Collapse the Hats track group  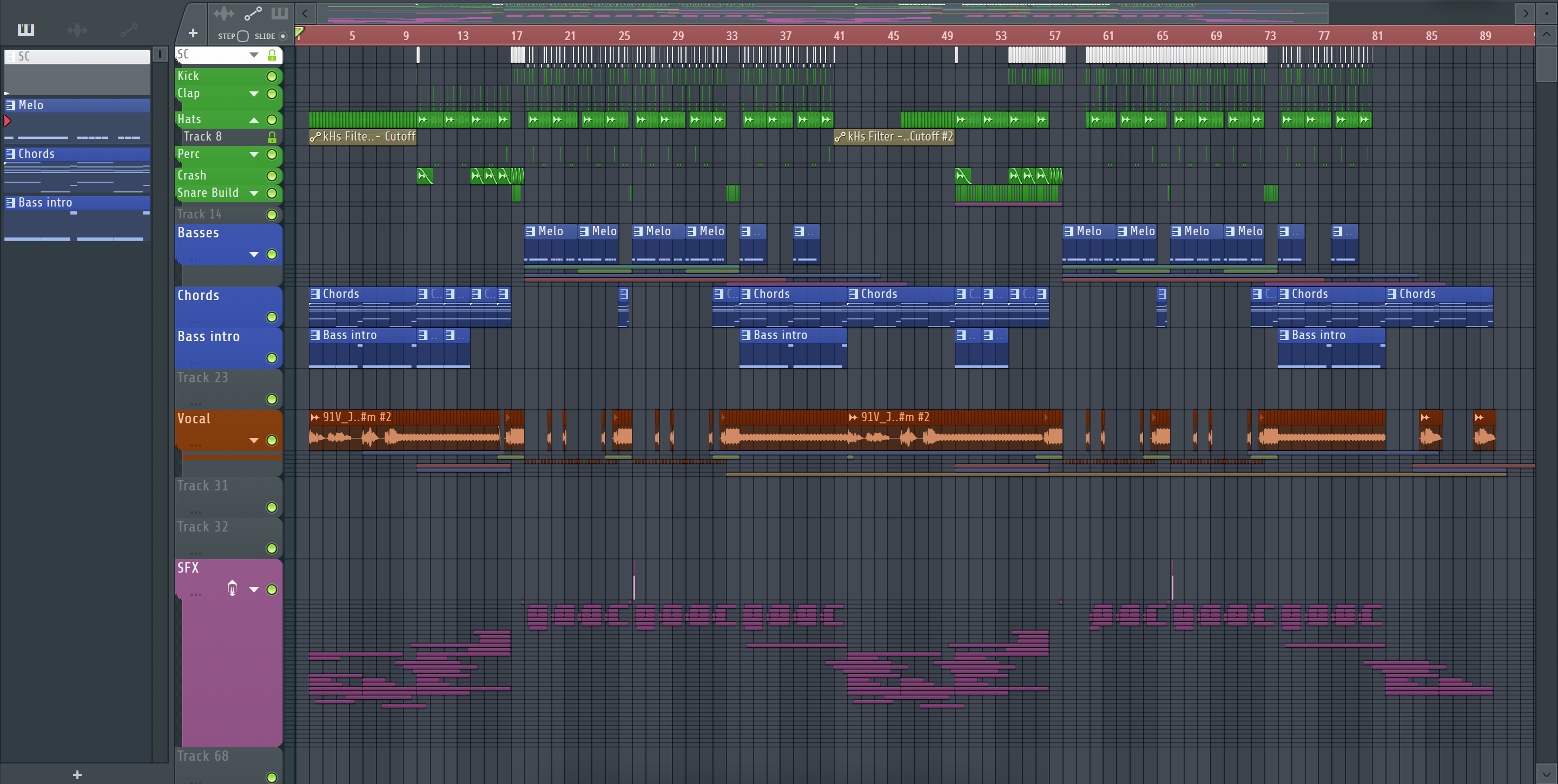click(x=254, y=120)
